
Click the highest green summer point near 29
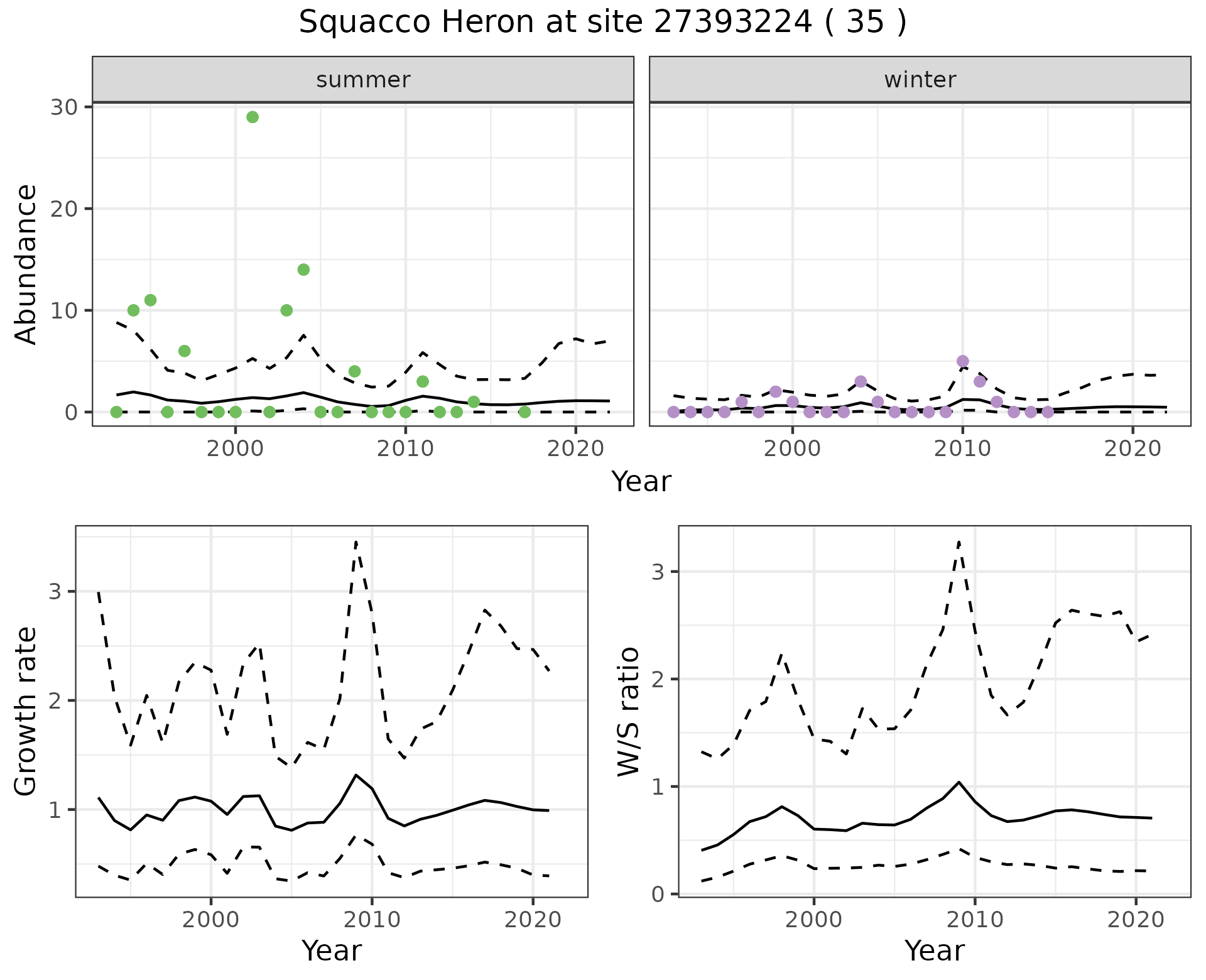tap(253, 117)
